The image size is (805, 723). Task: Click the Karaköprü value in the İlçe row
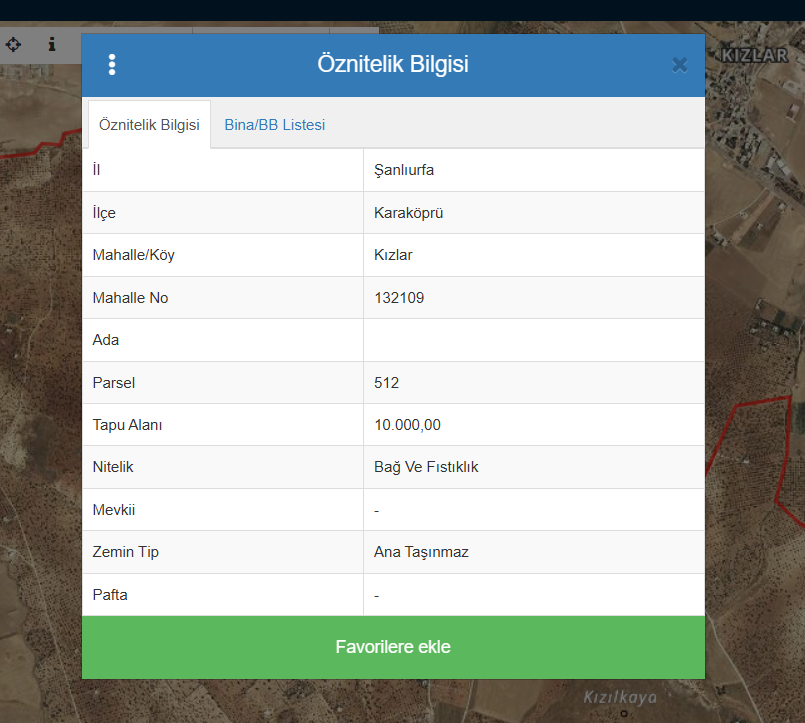coord(408,213)
